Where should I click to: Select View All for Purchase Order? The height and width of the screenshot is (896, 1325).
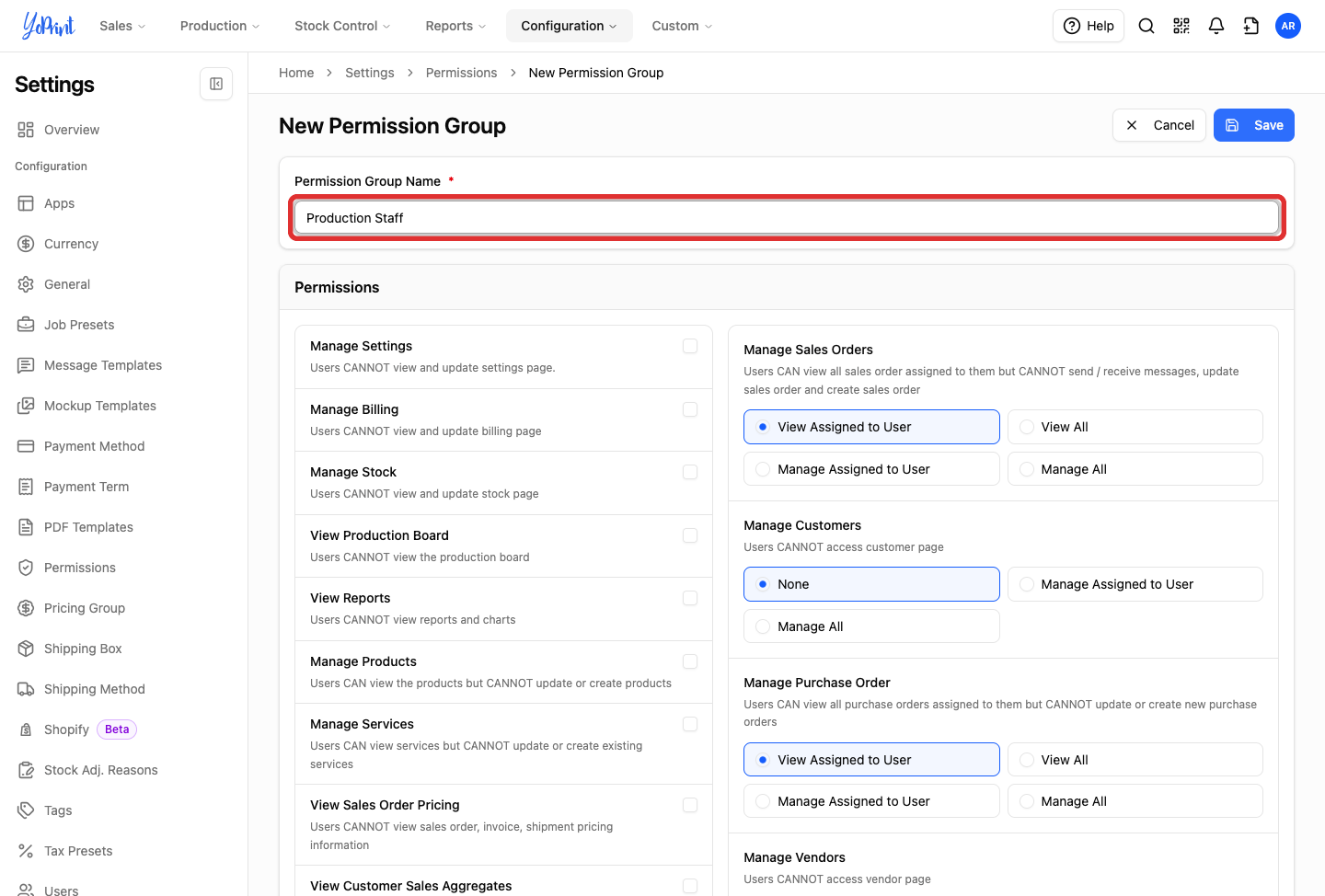pyautogui.click(x=1135, y=760)
